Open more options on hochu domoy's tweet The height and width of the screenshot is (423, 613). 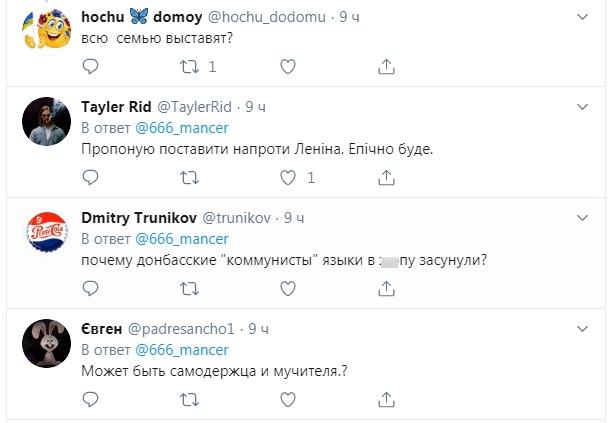[584, 18]
